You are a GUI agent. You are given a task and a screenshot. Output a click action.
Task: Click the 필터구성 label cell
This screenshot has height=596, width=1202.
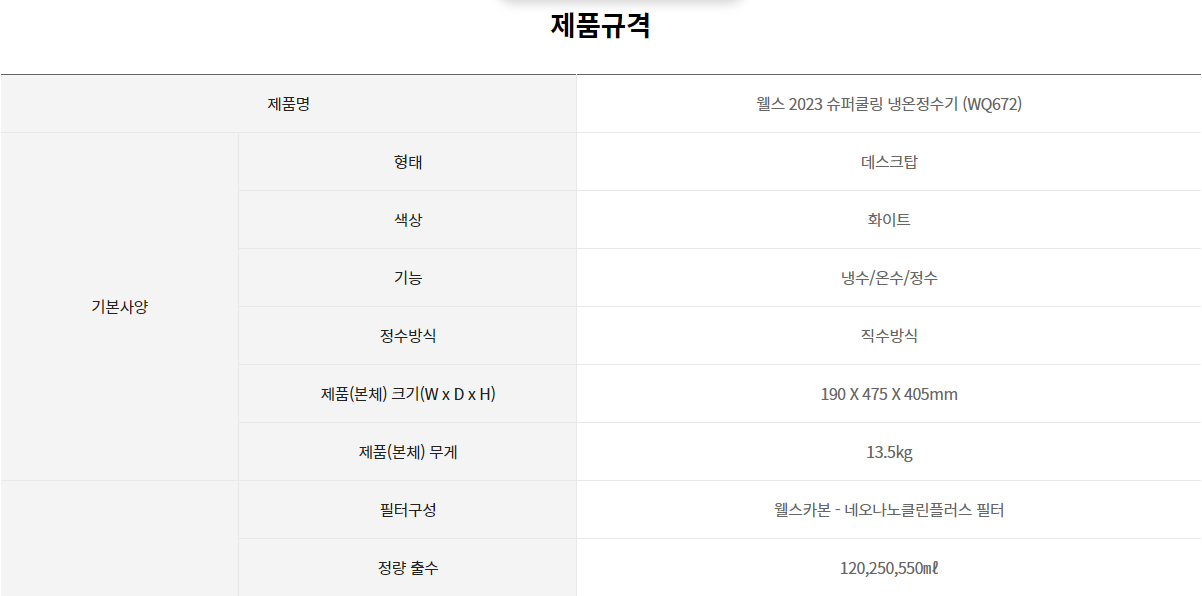pyautogui.click(x=408, y=510)
